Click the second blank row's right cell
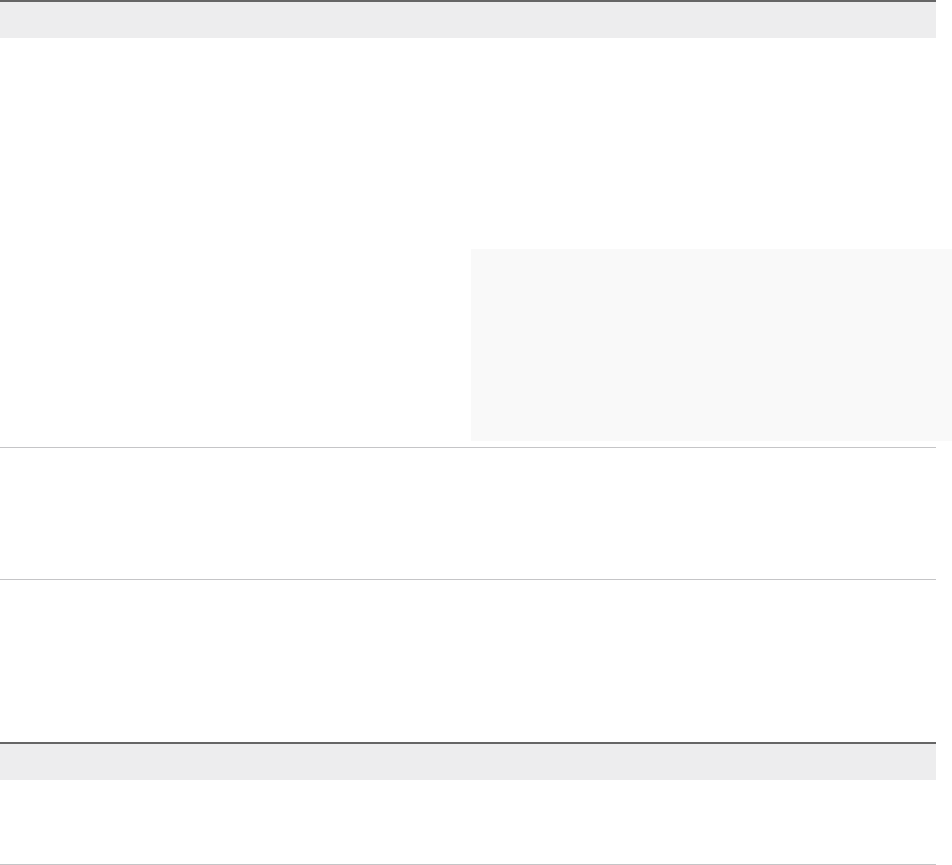This screenshot has width=952, height=865. click(700, 512)
